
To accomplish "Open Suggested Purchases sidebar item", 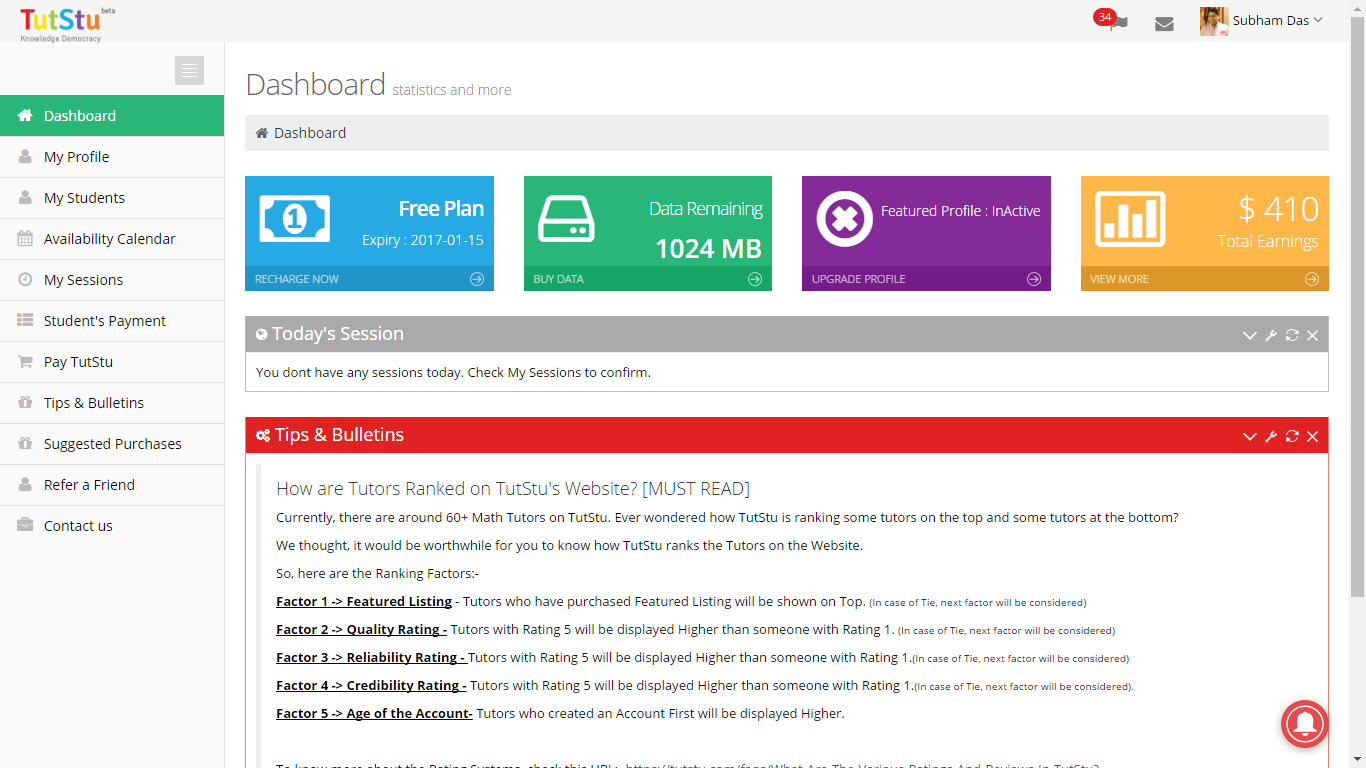I will [x=112, y=444].
